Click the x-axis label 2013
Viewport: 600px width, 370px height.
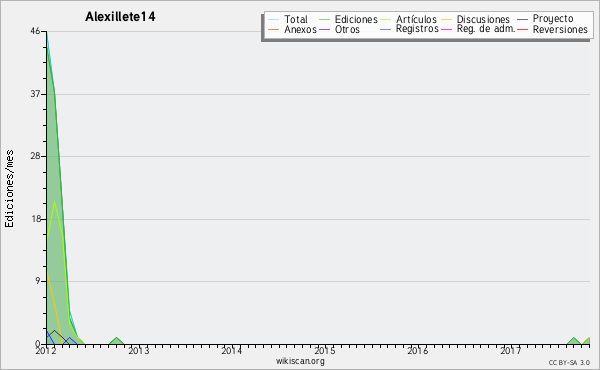(139, 350)
